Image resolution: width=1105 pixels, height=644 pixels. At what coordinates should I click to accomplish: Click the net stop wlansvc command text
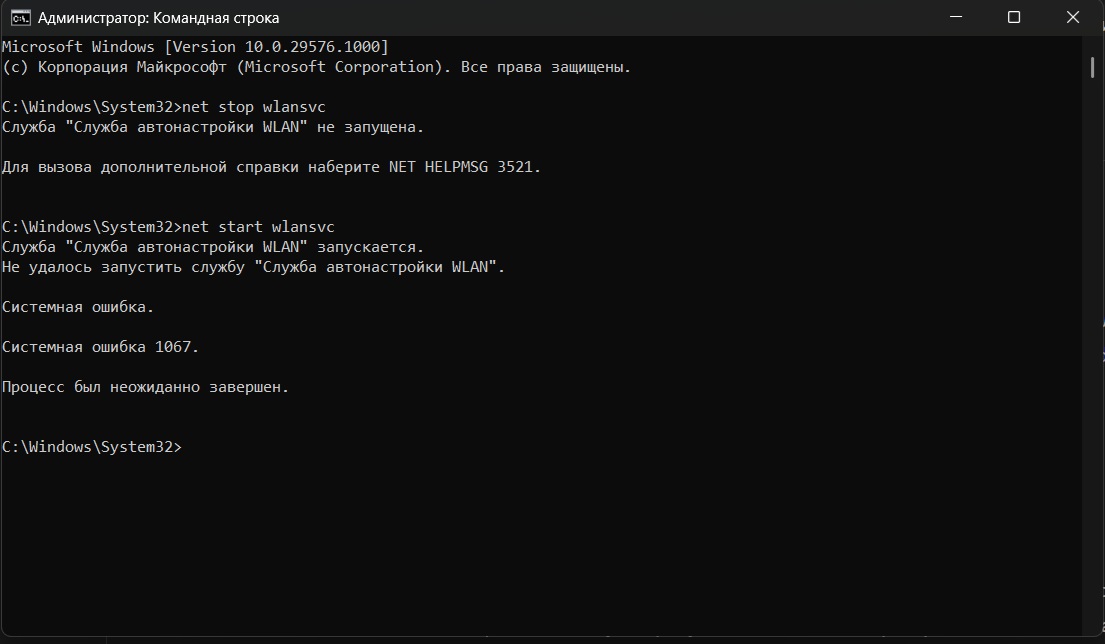click(254, 107)
